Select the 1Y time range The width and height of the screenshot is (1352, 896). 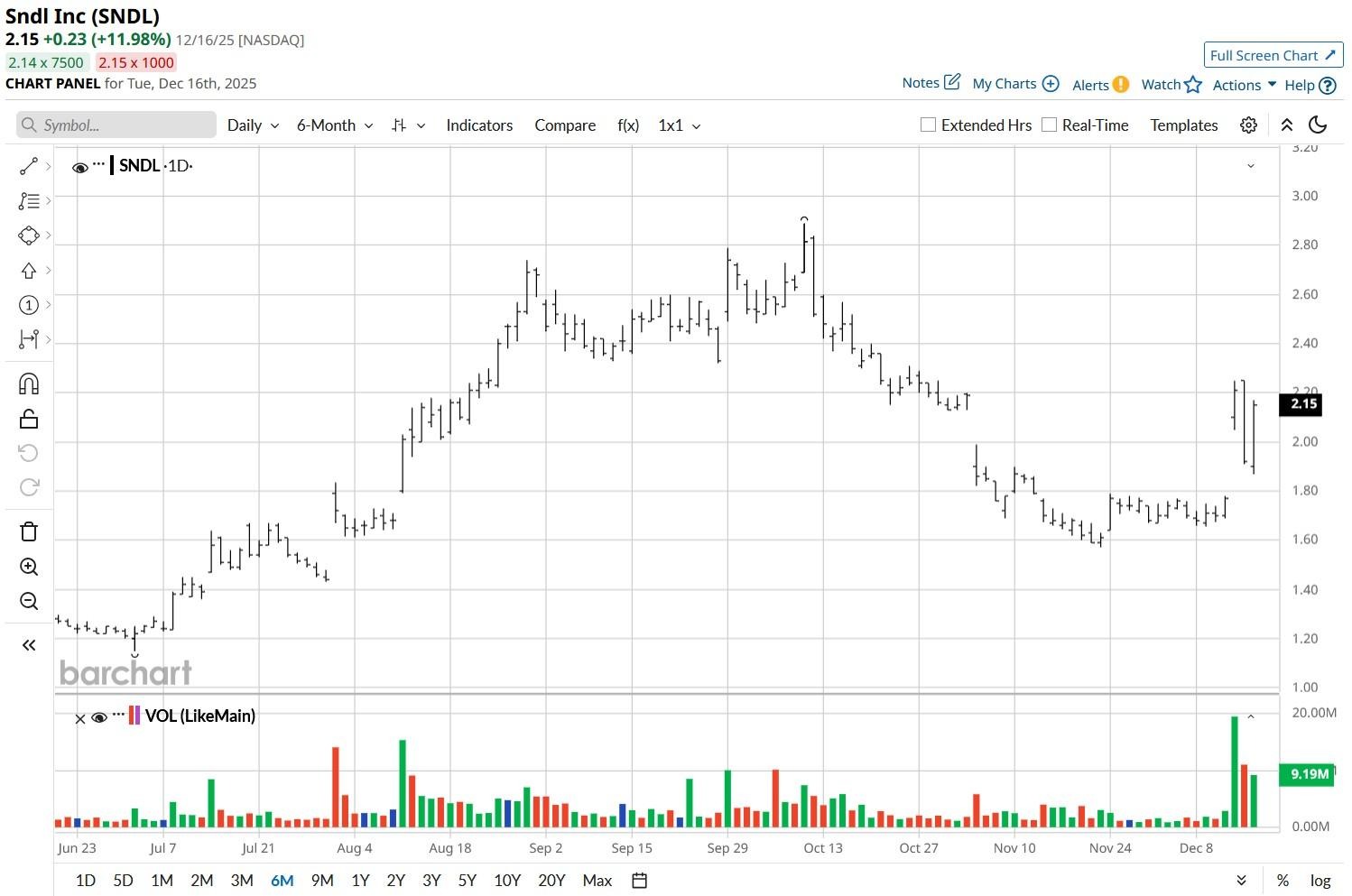point(360,881)
